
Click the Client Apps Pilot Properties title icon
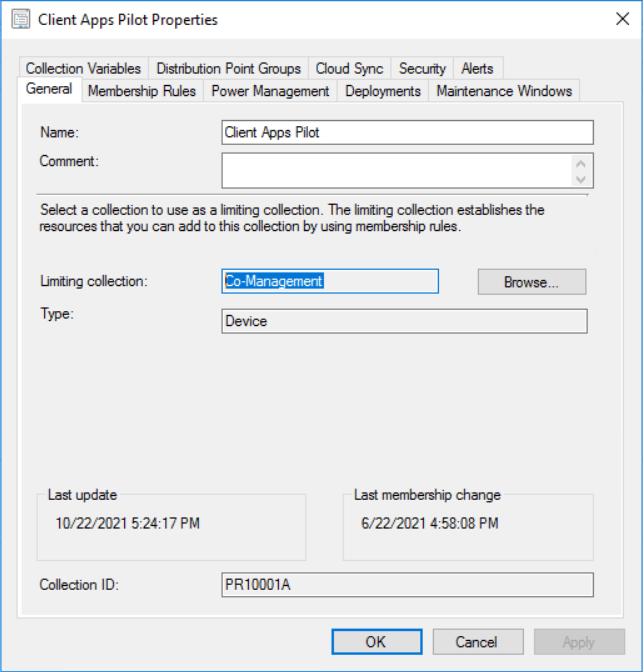(x=20, y=19)
